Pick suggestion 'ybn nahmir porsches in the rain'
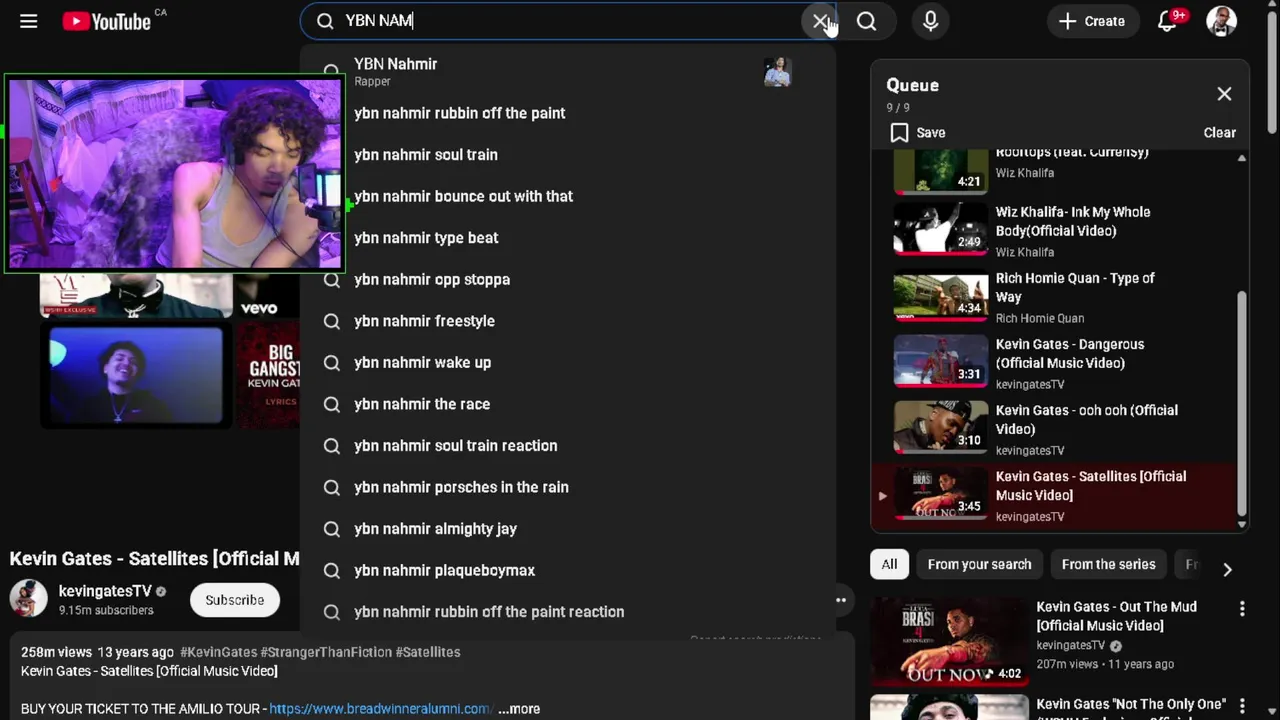 coord(567,487)
